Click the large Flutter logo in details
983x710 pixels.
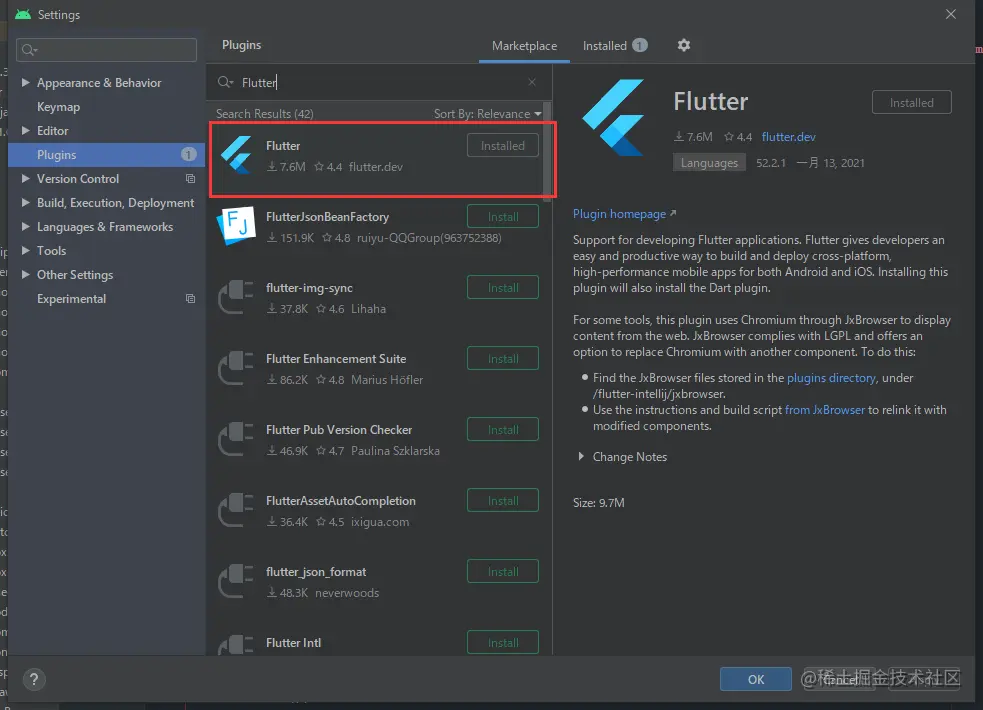point(613,118)
